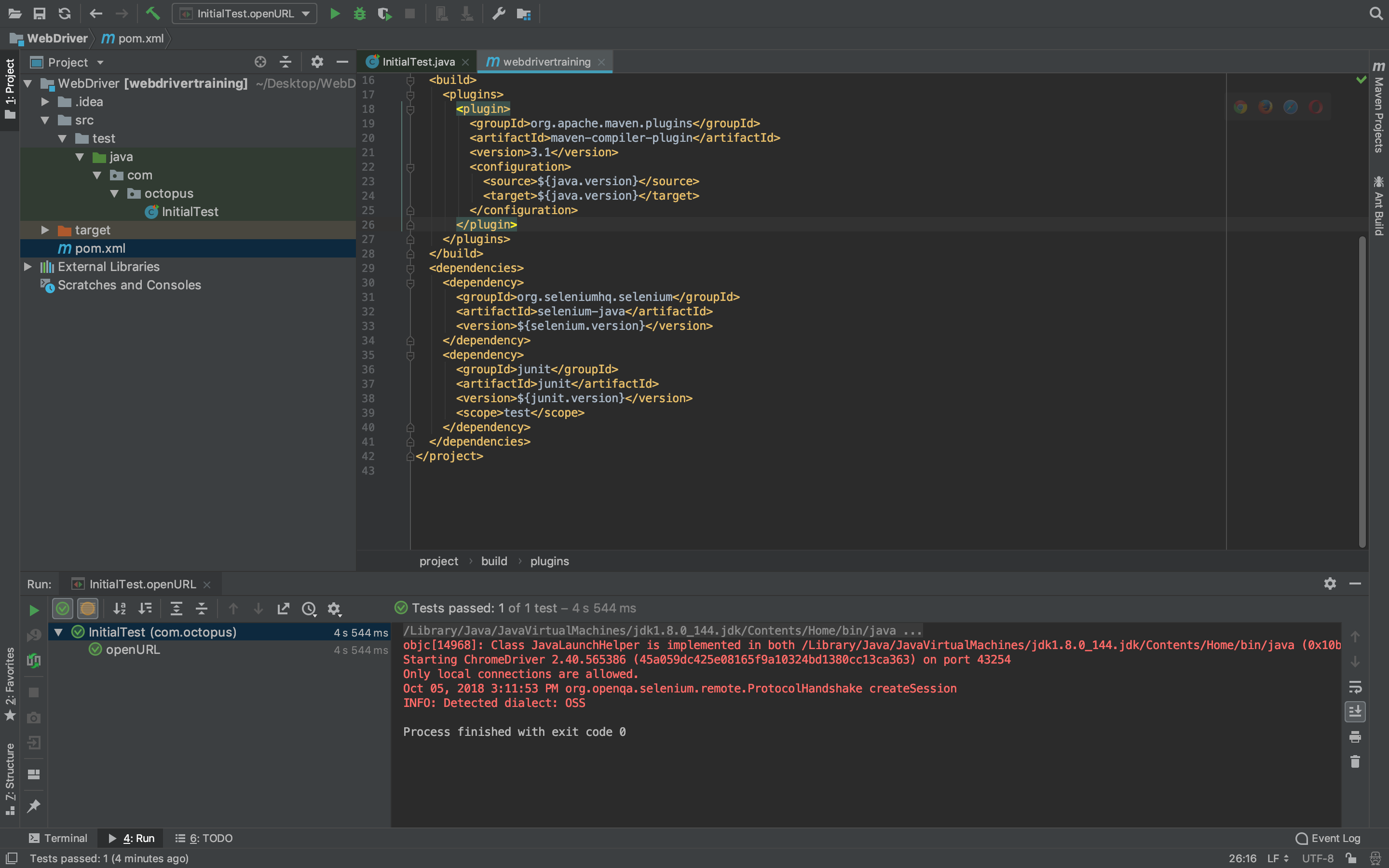Open the Chrome browser preview icon
This screenshot has height=868, width=1389.
pyautogui.click(x=1240, y=108)
